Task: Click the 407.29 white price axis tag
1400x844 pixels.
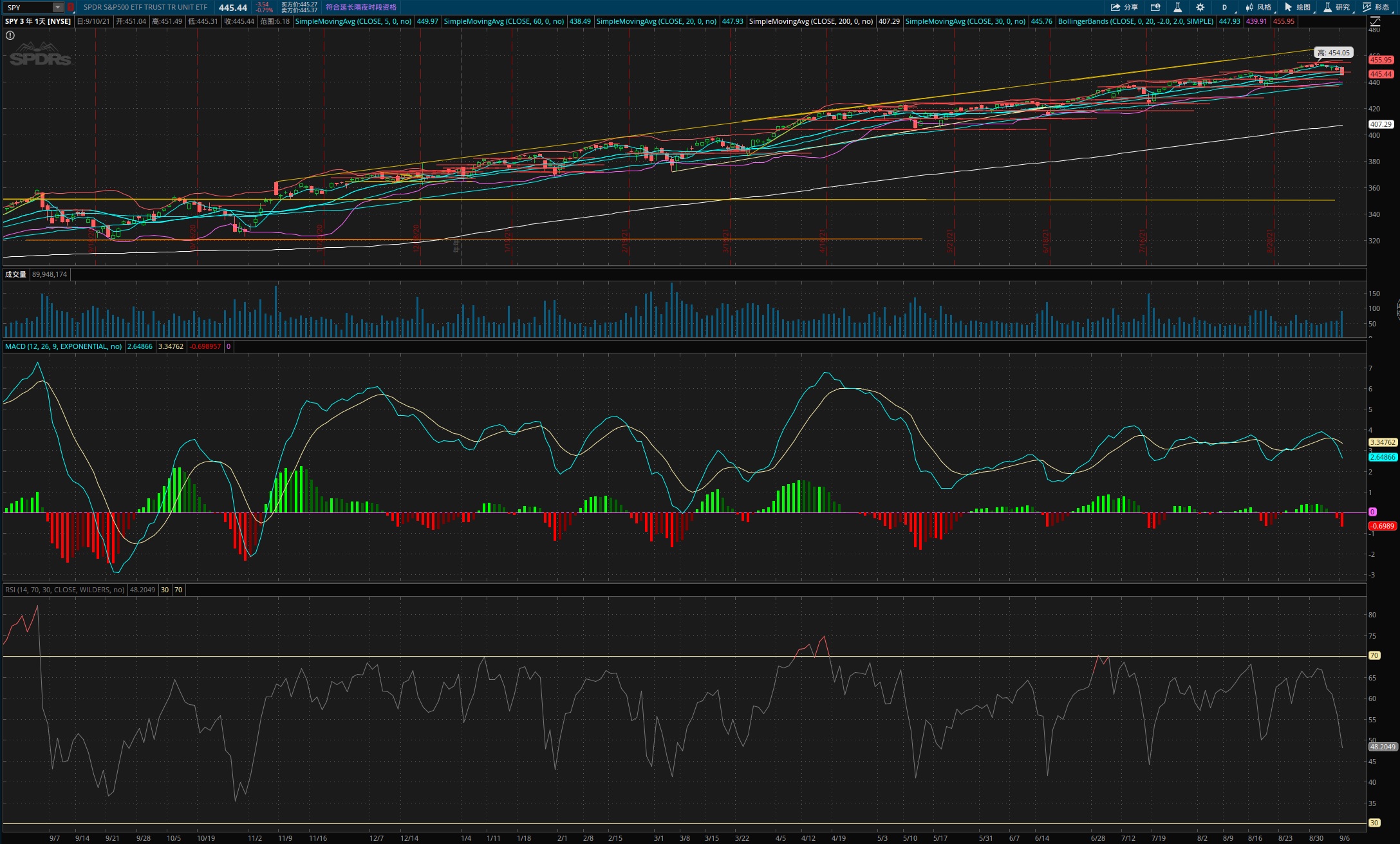Action: [1381, 124]
